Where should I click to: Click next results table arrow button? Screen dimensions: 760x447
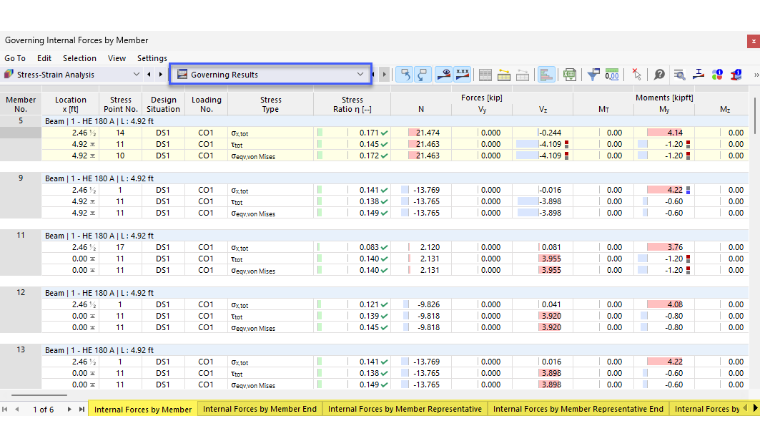(384, 75)
